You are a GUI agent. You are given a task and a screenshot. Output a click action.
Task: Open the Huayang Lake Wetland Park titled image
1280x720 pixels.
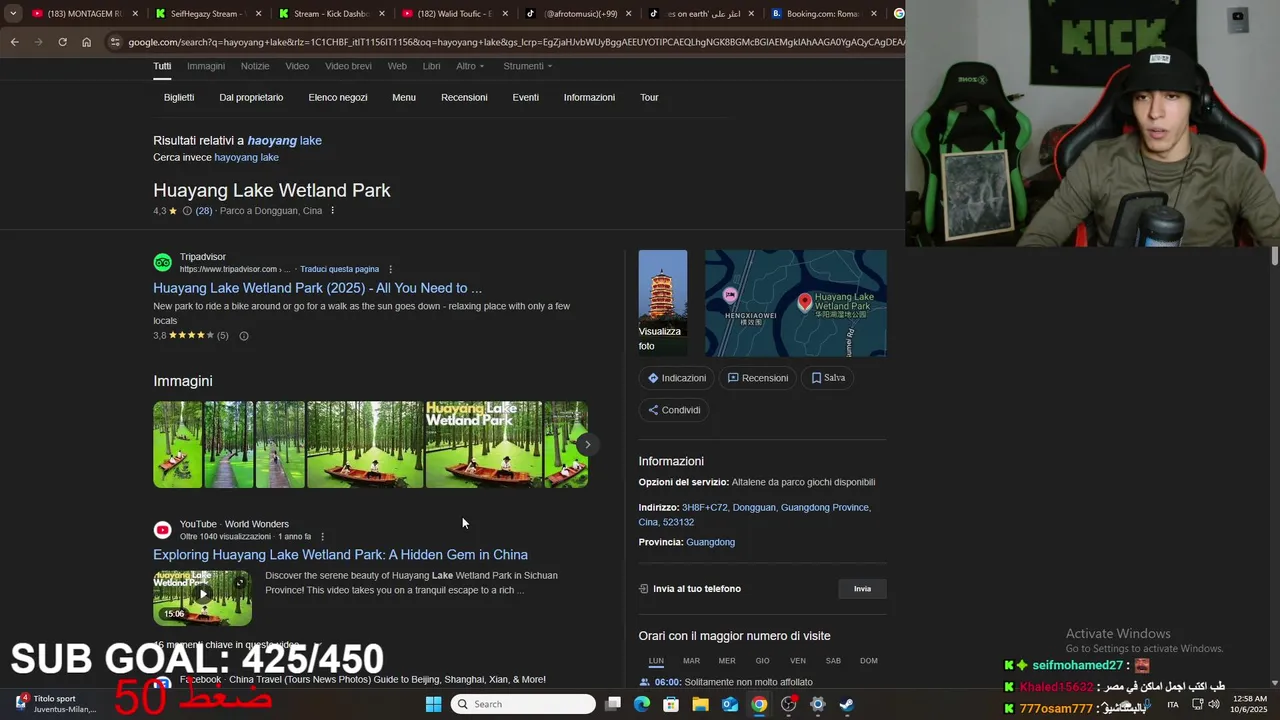[x=484, y=445]
